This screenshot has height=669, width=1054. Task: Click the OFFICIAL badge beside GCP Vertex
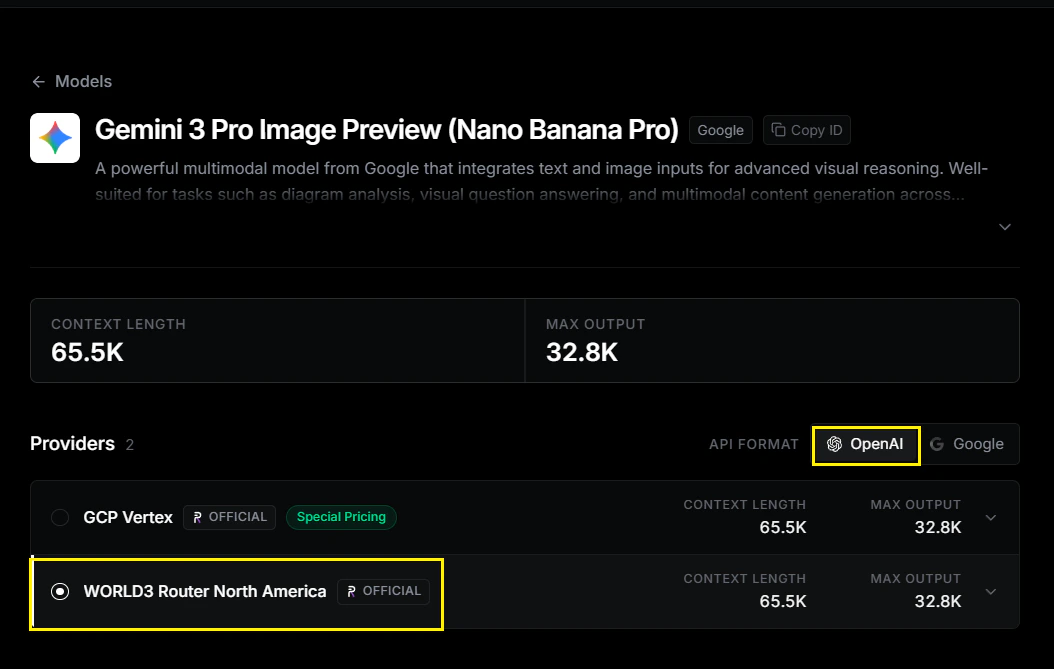[230, 517]
